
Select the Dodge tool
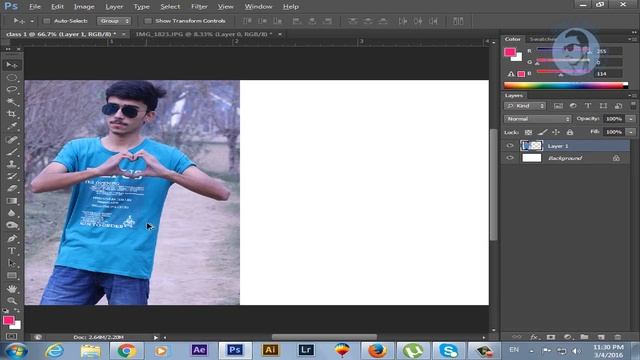(x=11, y=225)
